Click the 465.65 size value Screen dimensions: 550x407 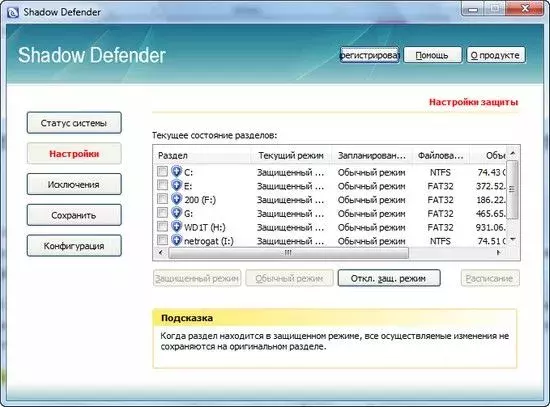(491, 214)
